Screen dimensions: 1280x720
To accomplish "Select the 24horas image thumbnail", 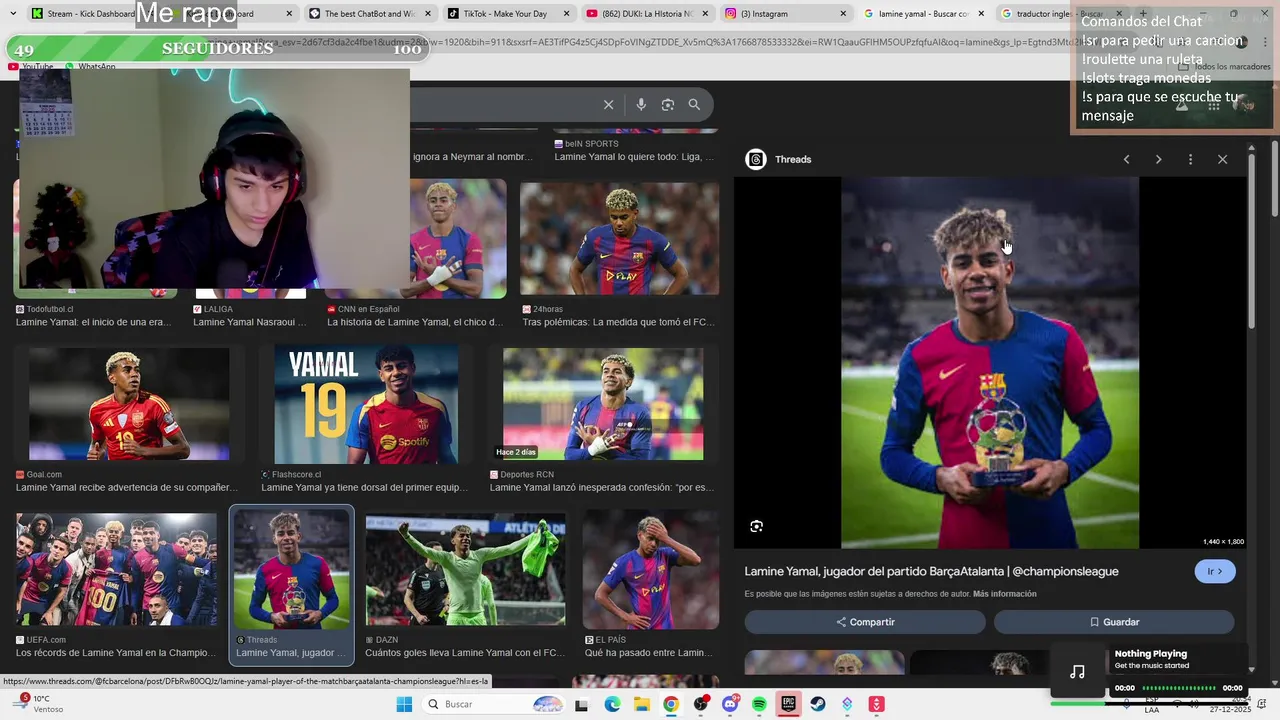I will 619,239.
